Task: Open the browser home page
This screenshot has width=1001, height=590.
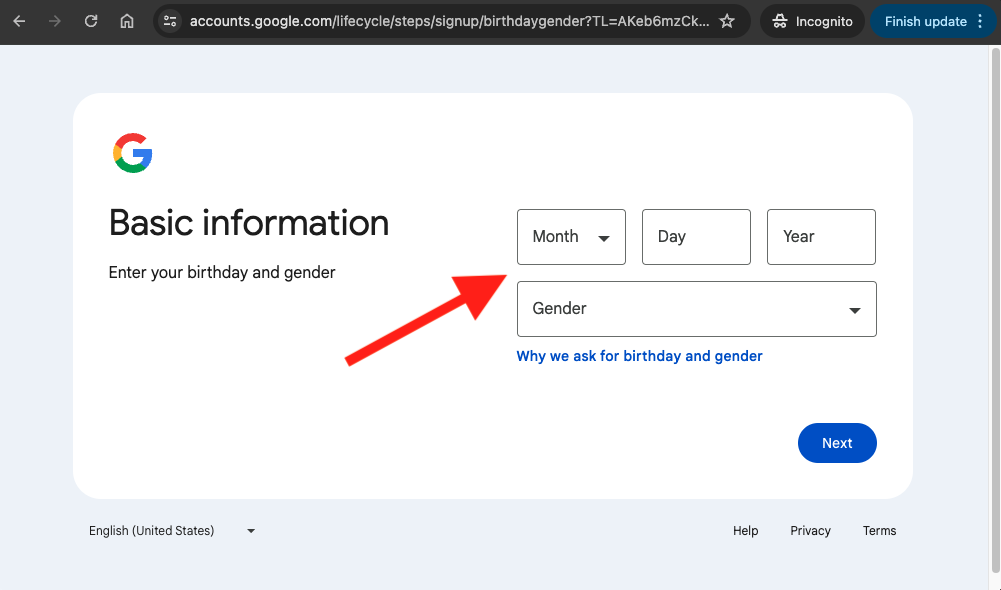Action: (127, 21)
